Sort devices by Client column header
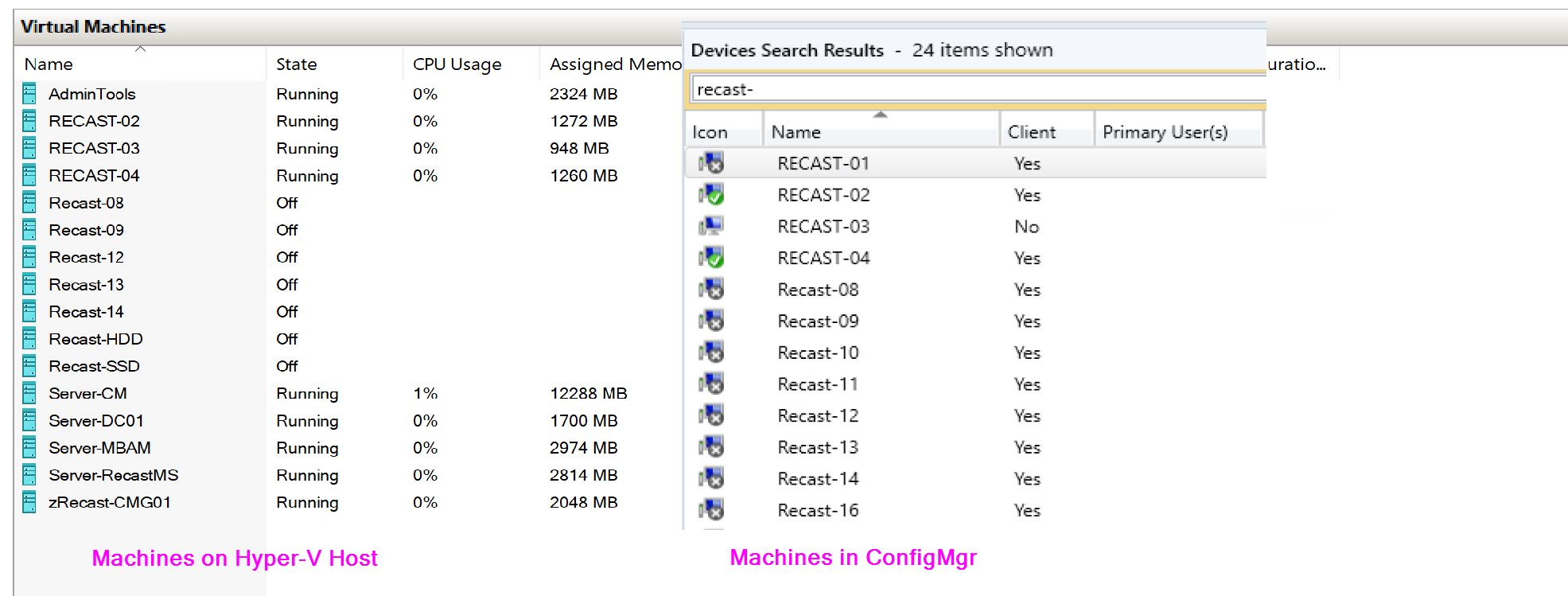The width and height of the screenshot is (1568, 596). (1031, 132)
